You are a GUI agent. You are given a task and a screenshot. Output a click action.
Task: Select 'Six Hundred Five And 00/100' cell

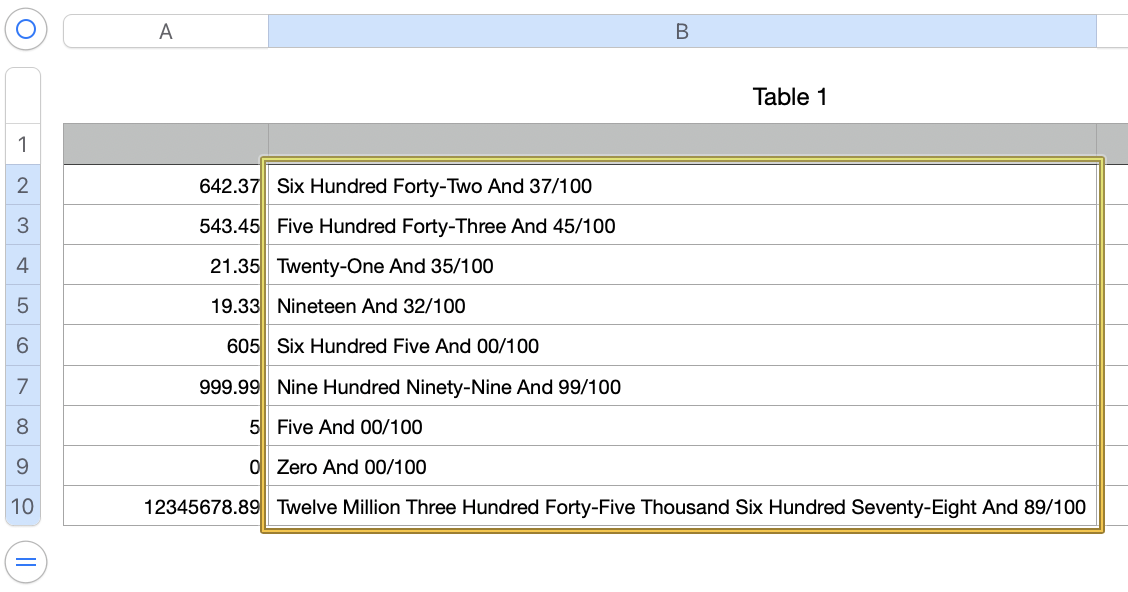tap(682, 346)
